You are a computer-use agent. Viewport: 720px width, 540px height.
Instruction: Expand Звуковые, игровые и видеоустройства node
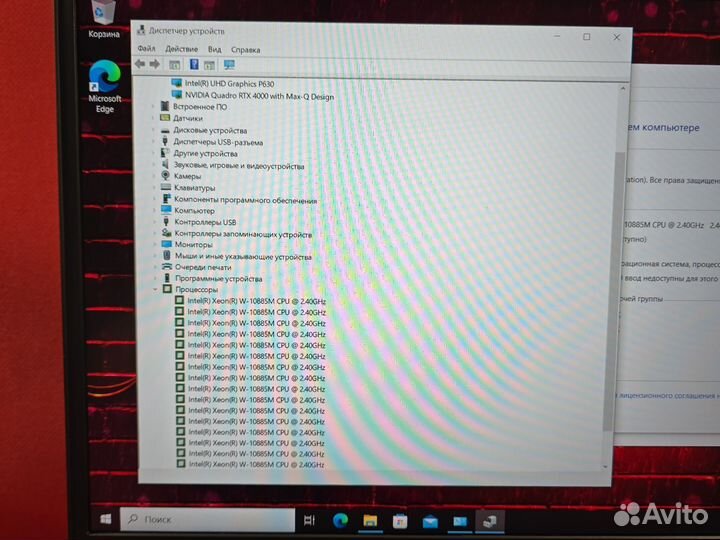(x=154, y=165)
